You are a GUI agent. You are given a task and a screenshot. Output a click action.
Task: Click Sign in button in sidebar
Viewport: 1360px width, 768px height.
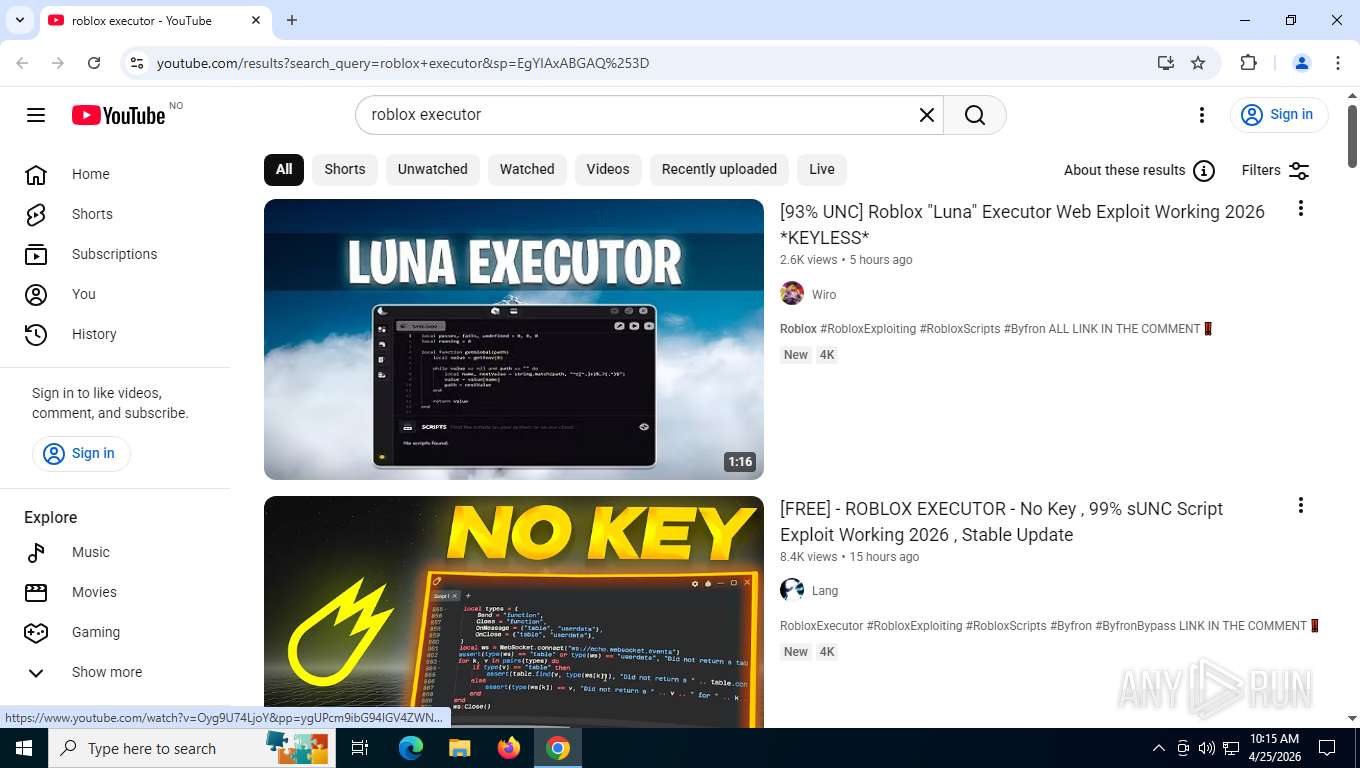[81, 453]
